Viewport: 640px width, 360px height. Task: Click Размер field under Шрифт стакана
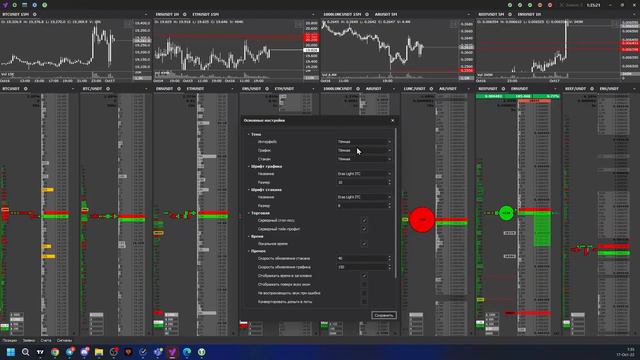pyautogui.click(x=364, y=206)
